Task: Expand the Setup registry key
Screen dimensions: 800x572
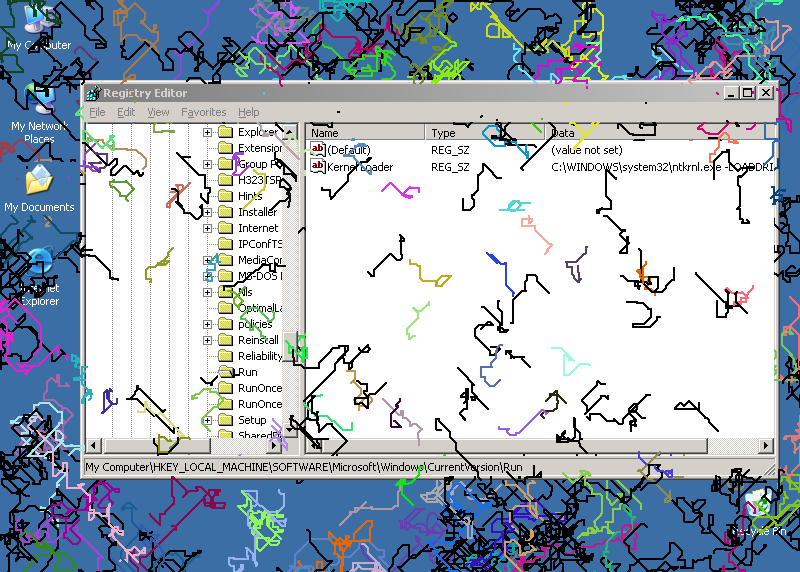Action: 207,420
